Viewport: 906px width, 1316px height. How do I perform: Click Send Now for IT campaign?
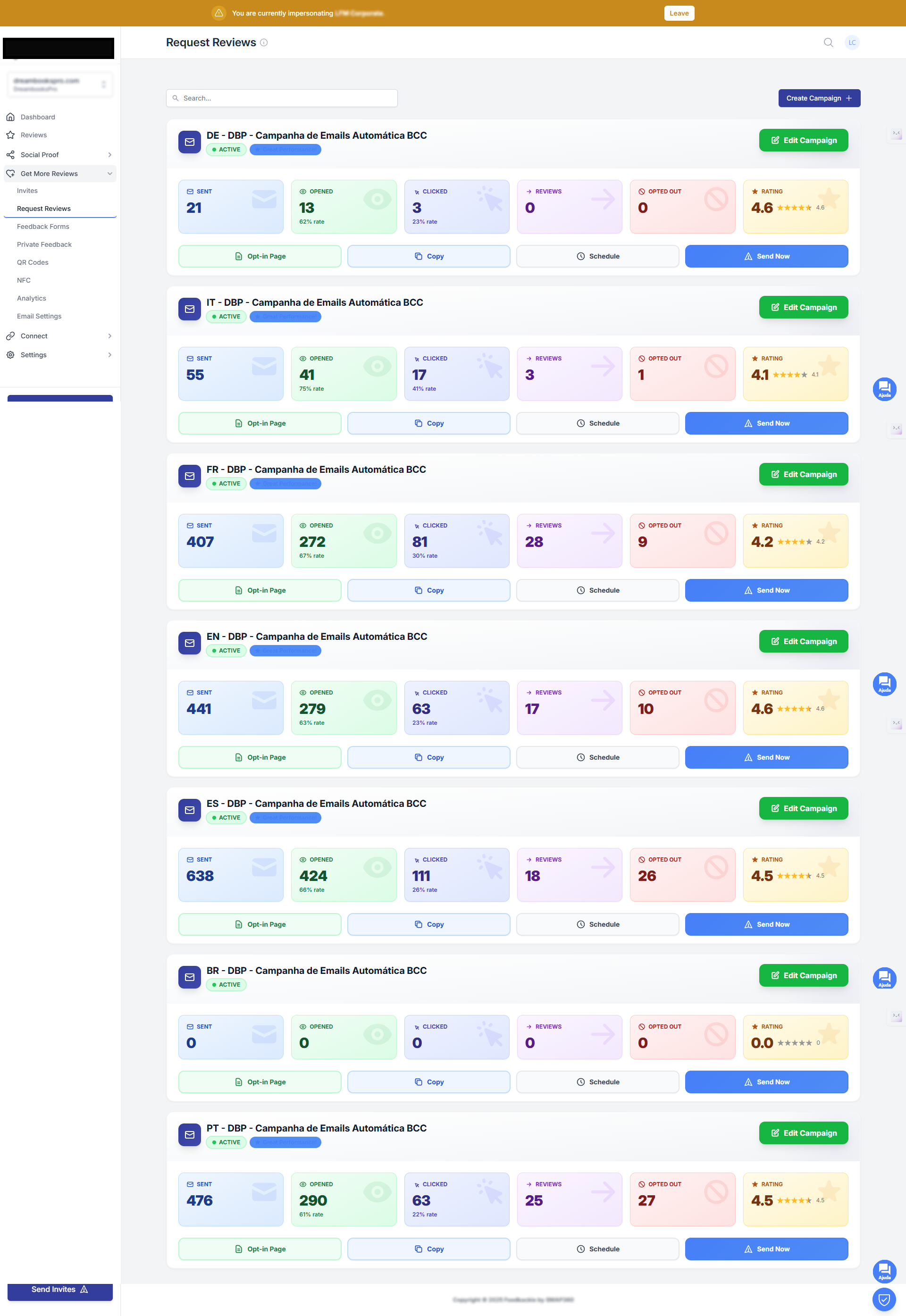click(x=766, y=423)
